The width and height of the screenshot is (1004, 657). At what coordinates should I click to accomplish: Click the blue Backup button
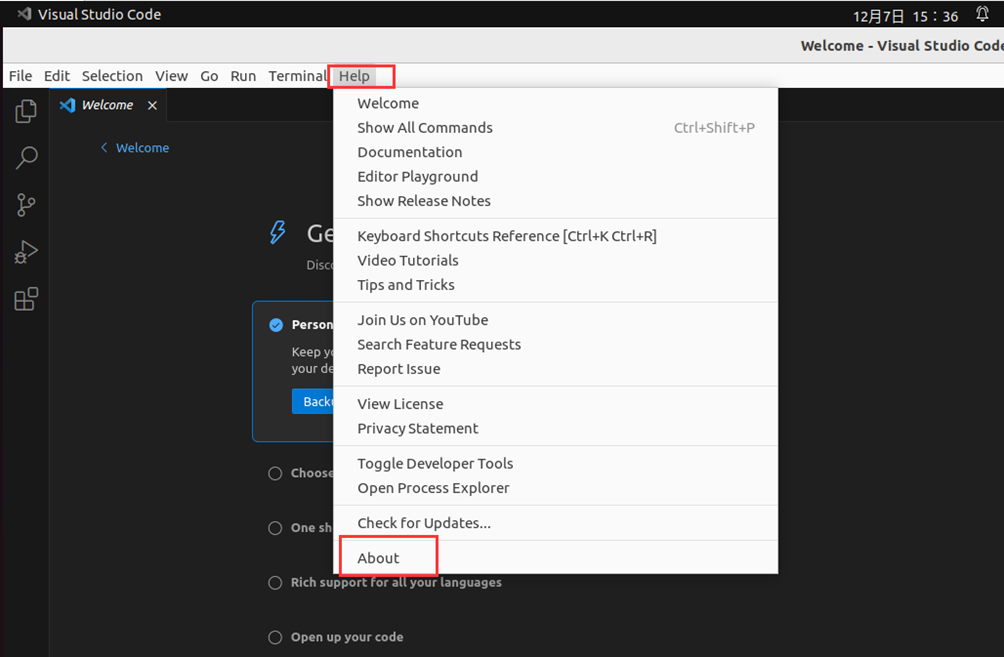pos(313,402)
